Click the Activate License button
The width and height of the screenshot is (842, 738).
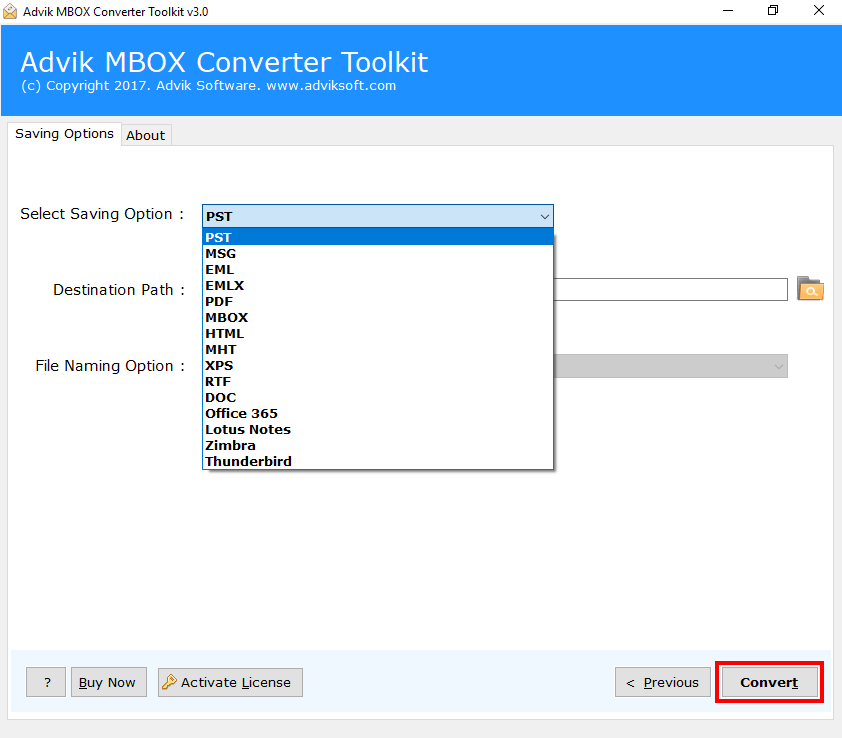pos(230,682)
